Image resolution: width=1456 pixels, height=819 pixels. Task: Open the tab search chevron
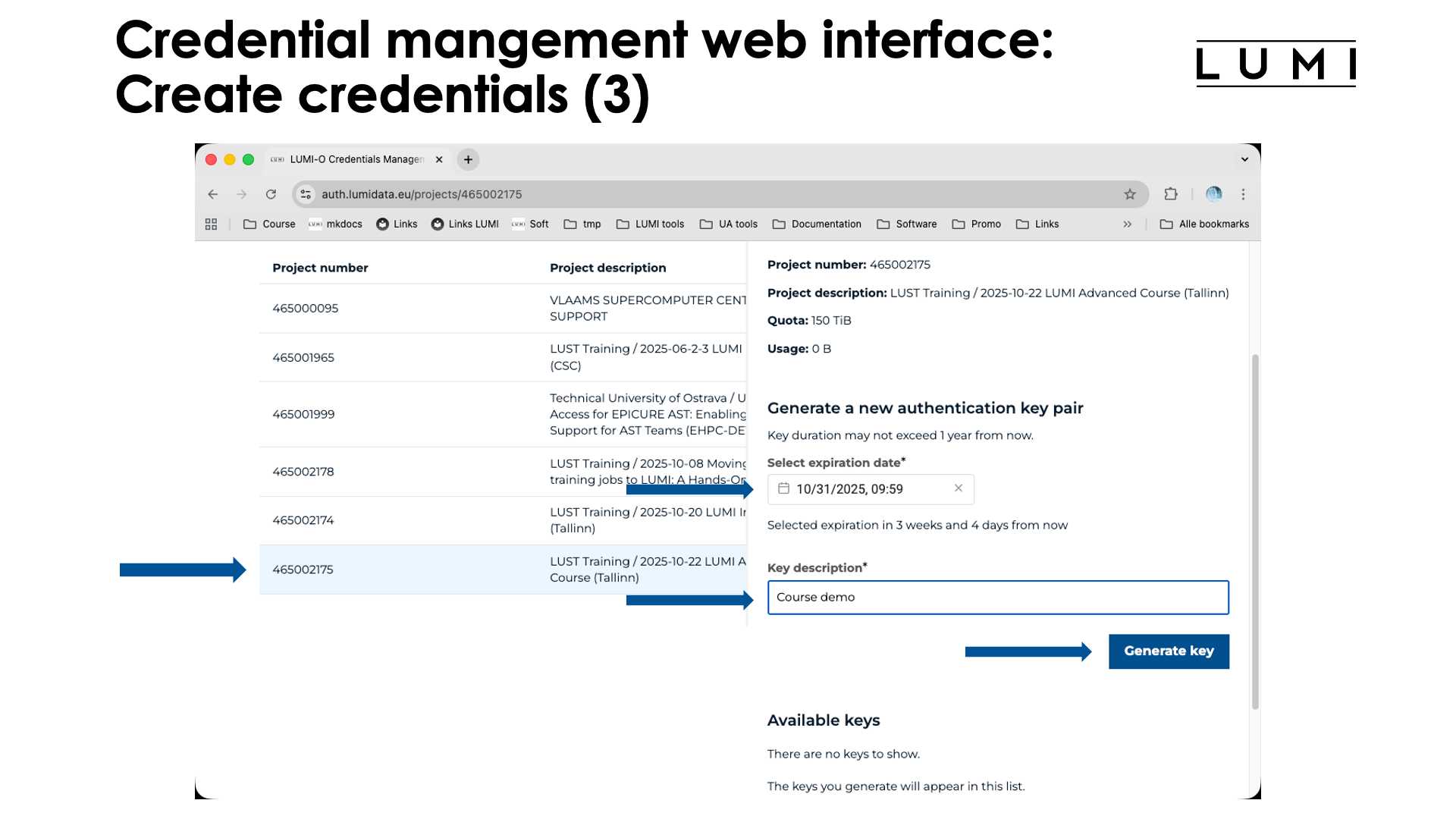pos(1244,159)
